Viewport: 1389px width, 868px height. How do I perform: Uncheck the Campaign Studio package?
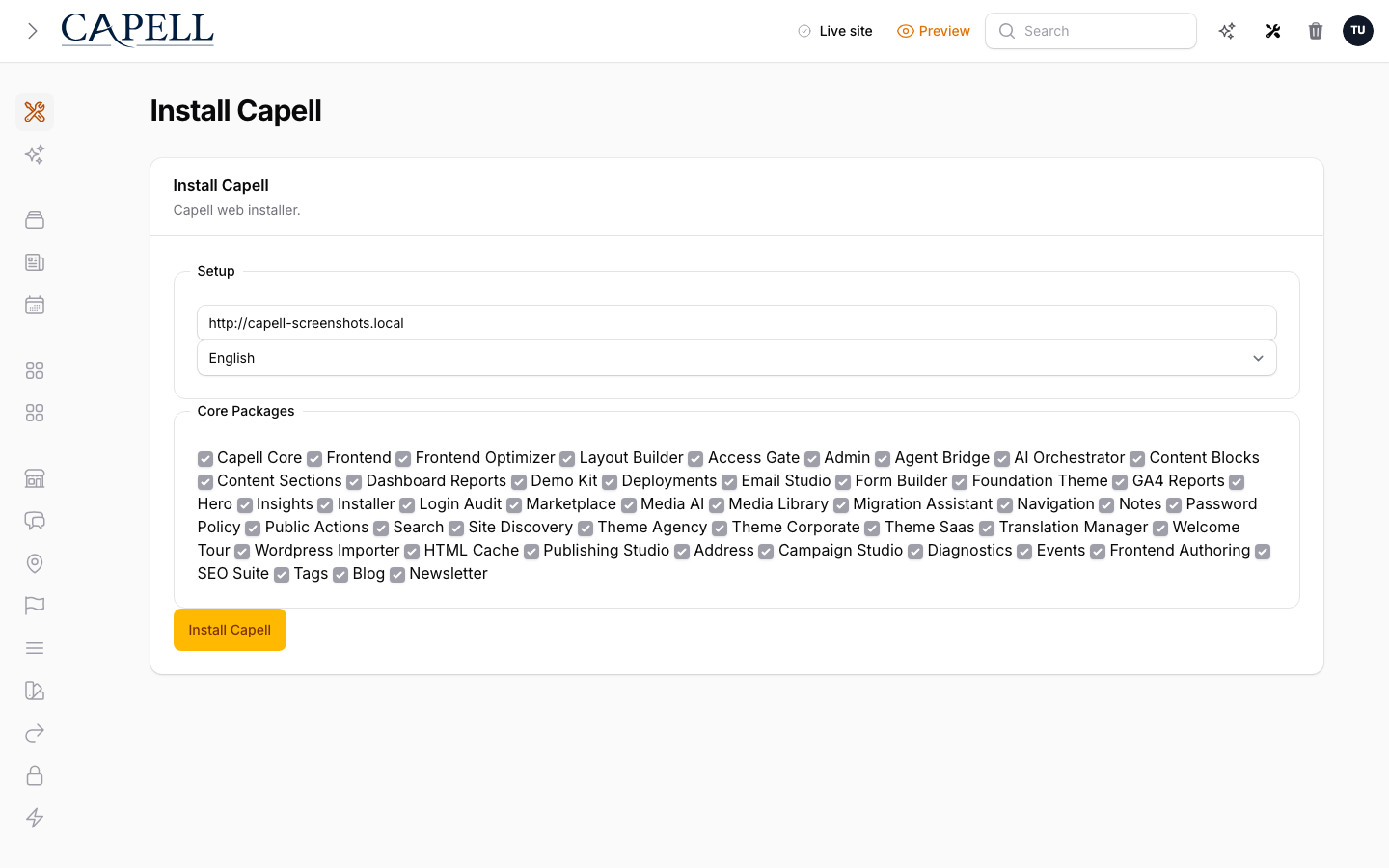pos(766,552)
